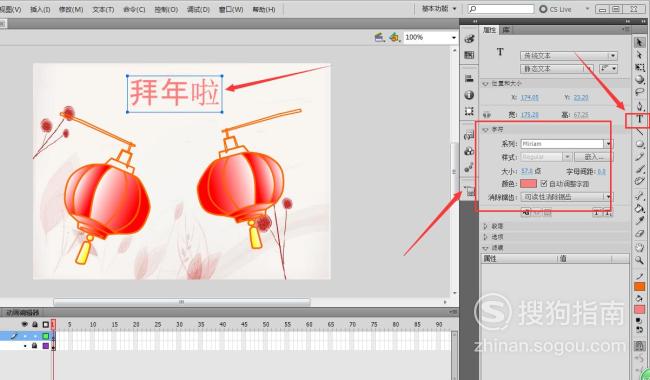Collapse the 滤镜 section
Viewport: 650px width, 380px height.
click(485, 248)
